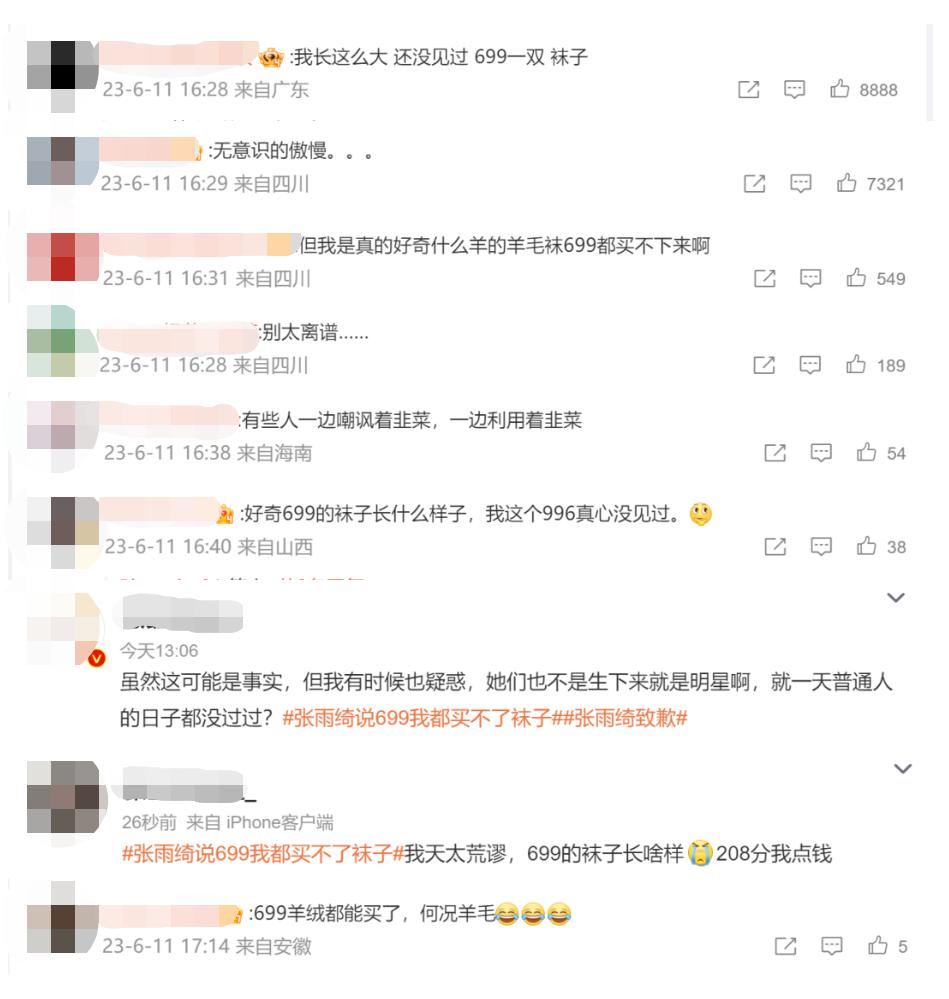The image size is (949, 999).
Task: Forward the 别太离谱 comment
Action: click(x=764, y=365)
